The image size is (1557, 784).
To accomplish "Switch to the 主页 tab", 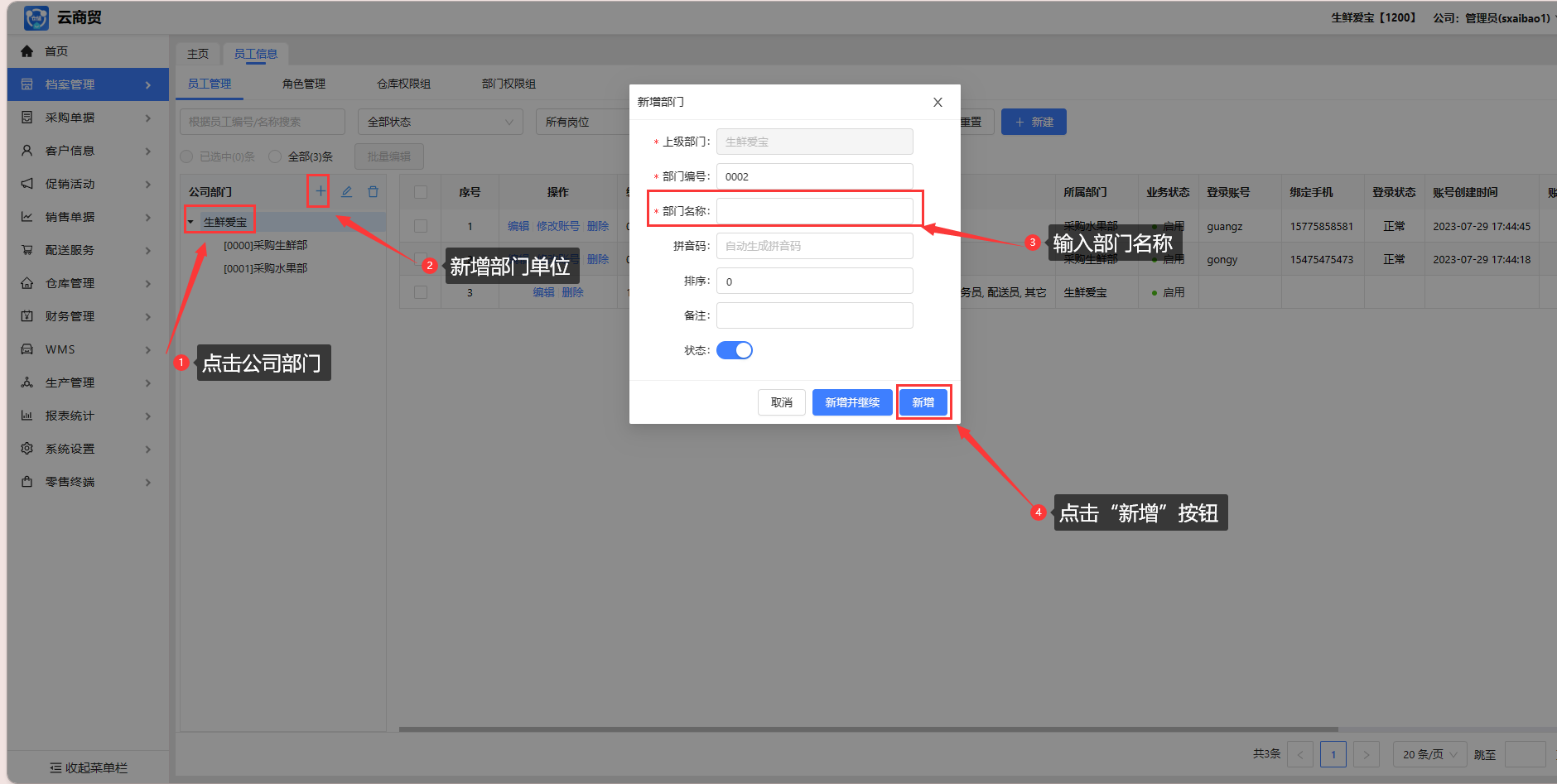I will pyautogui.click(x=198, y=54).
